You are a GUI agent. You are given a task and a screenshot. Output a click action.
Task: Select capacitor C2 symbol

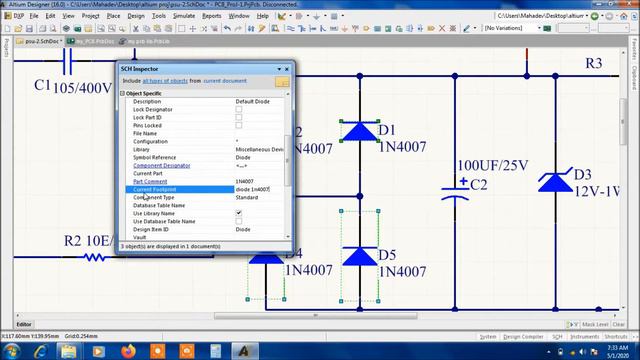[455, 193]
